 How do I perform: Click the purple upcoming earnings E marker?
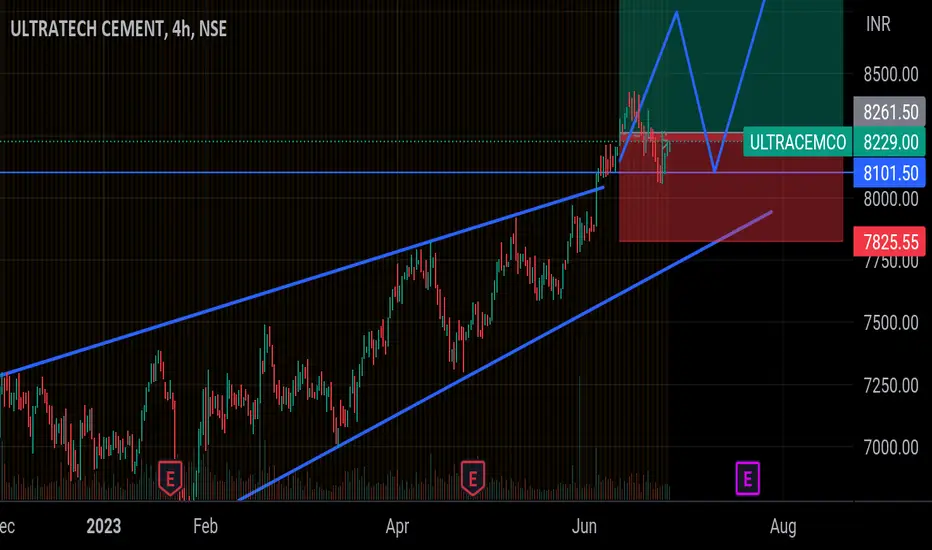pos(748,478)
